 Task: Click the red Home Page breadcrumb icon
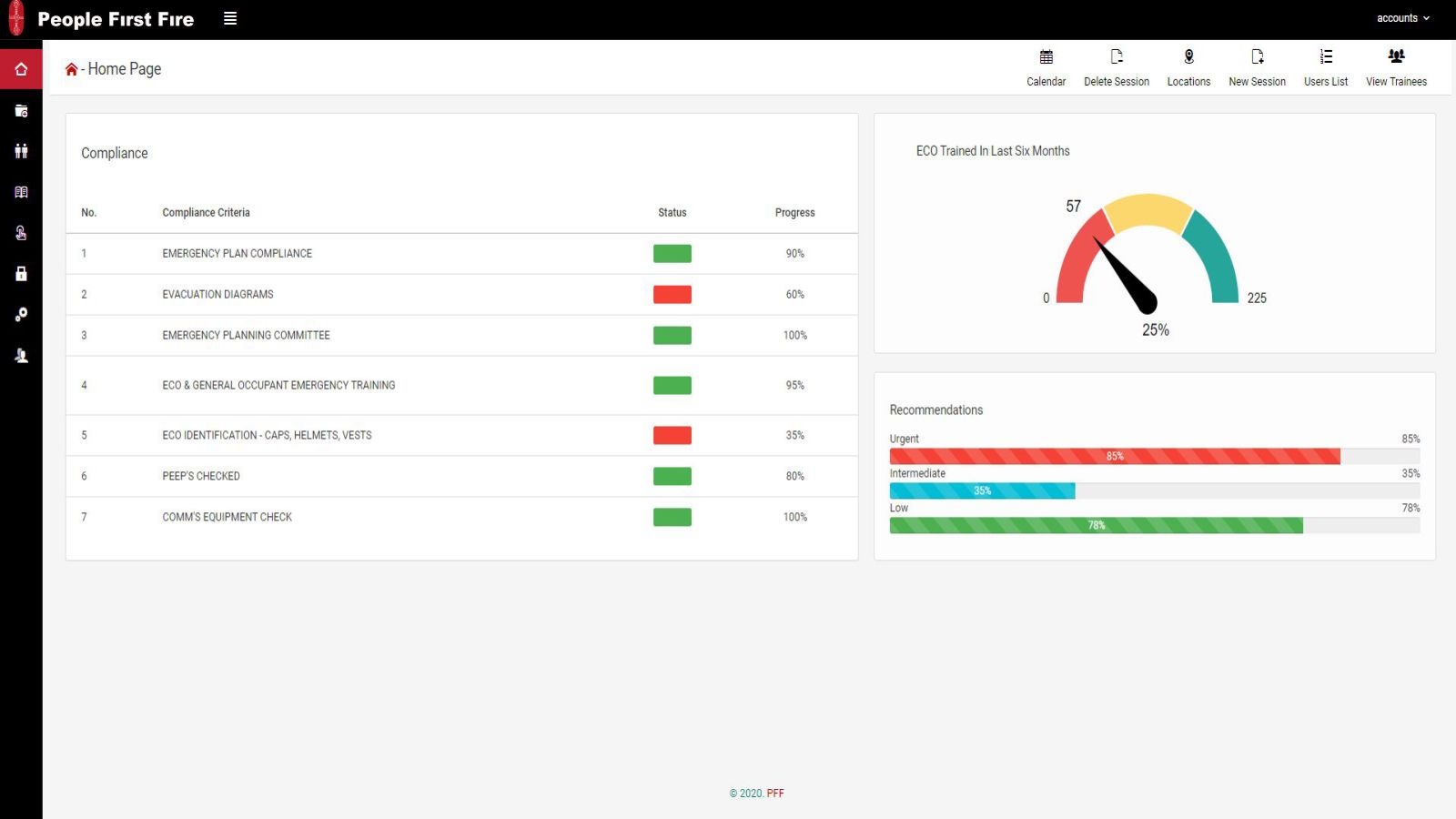pos(71,69)
